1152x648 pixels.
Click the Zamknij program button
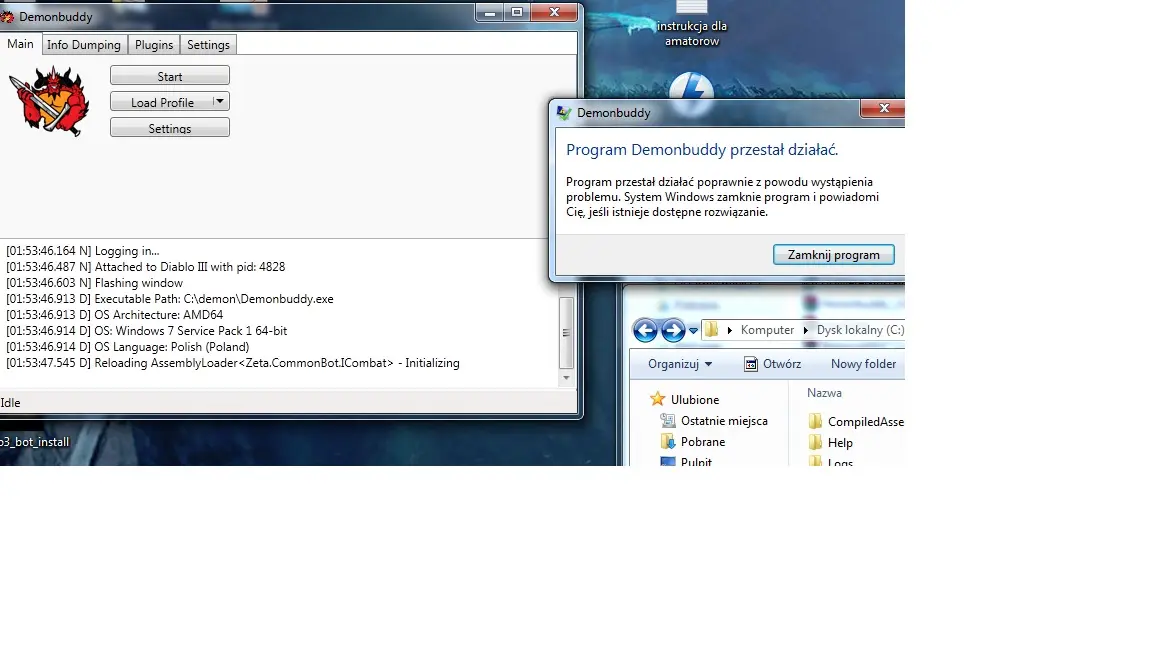point(833,255)
